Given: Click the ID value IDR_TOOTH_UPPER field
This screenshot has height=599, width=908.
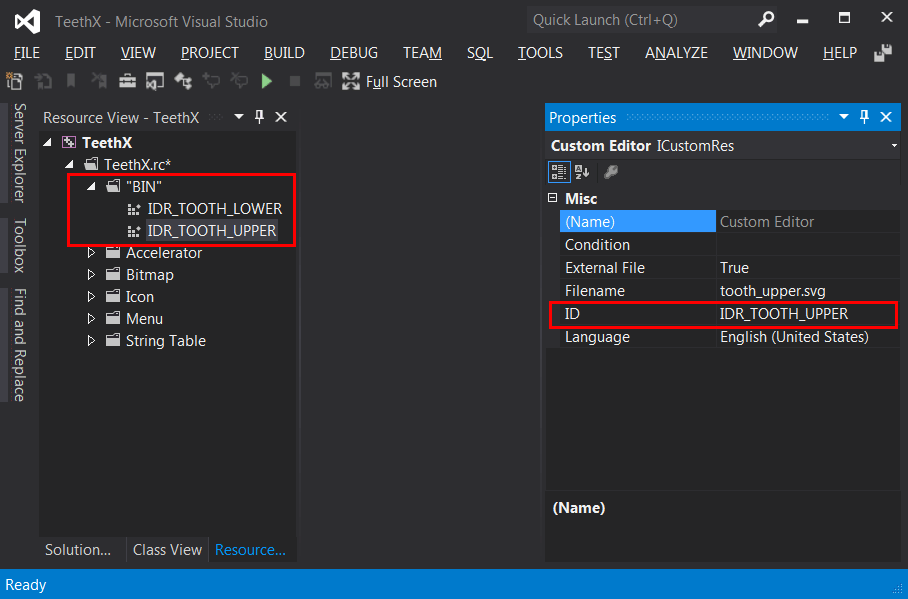Looking at the screenshot, I should click(807, 314).
